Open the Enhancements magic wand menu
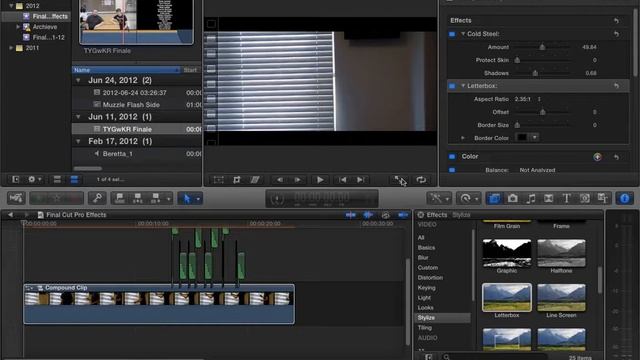Screen dimensions: 640x360 439,198
